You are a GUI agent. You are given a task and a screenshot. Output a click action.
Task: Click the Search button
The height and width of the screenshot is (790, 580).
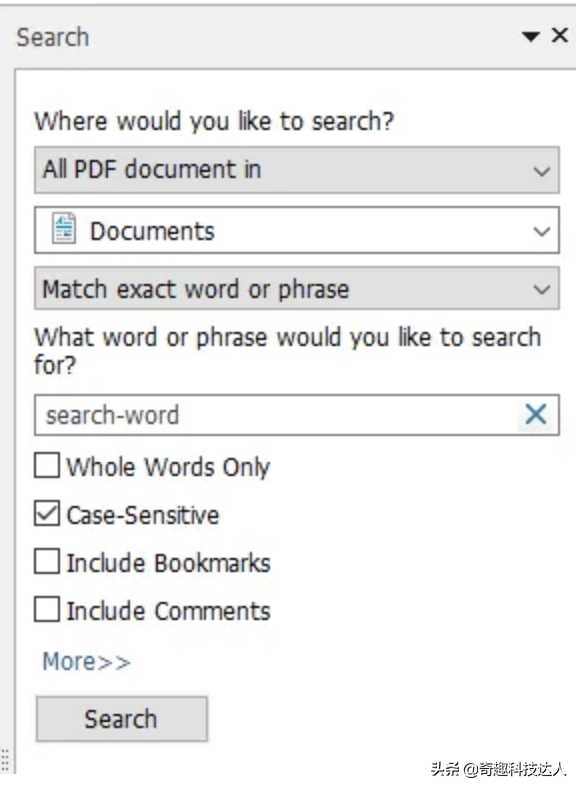(121, 719)
